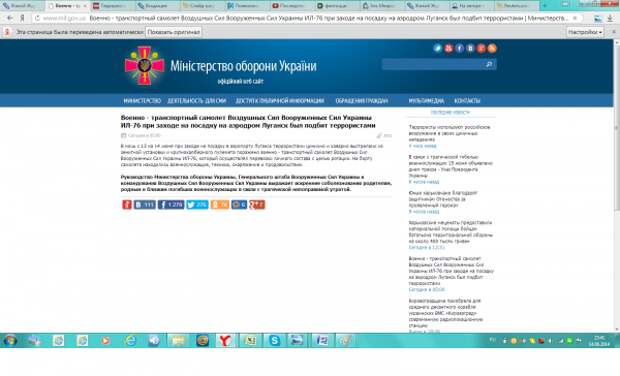
Task: Open Excel from the taskbar
Action: (250, 340)
